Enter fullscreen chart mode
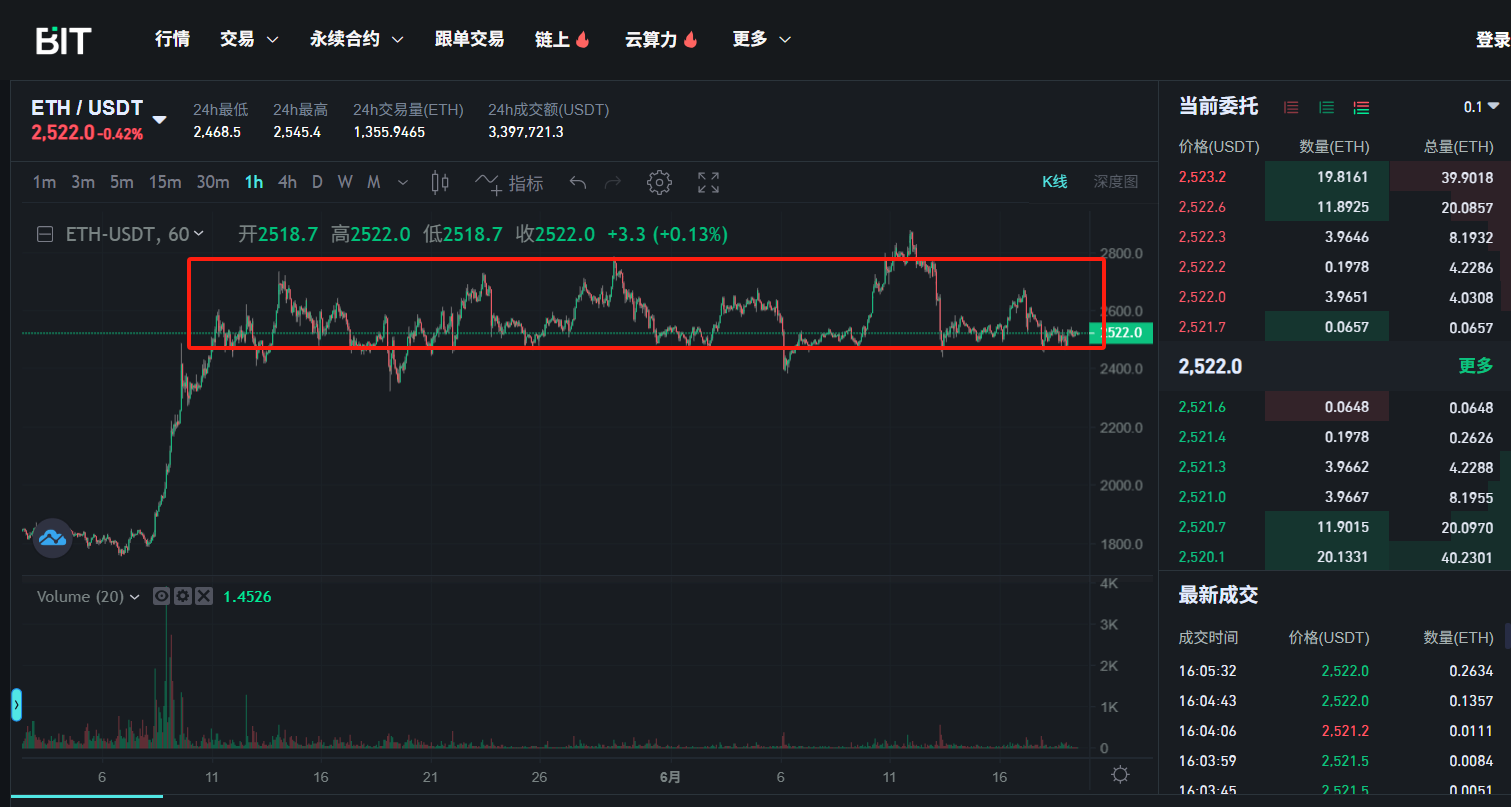This screenshot has height=807, width=1511. pos(708,182)
